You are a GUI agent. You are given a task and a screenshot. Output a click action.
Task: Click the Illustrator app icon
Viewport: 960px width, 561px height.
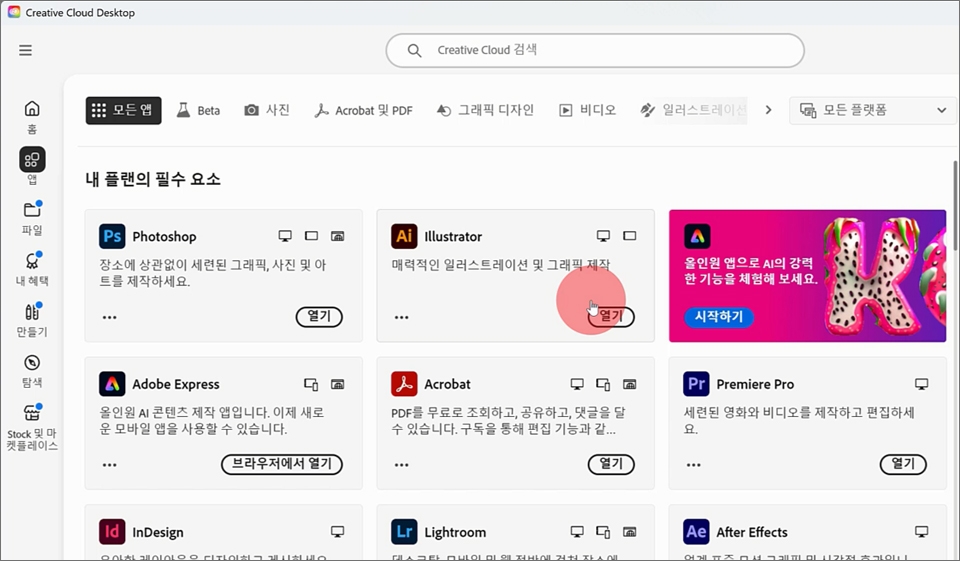(404, 236)
